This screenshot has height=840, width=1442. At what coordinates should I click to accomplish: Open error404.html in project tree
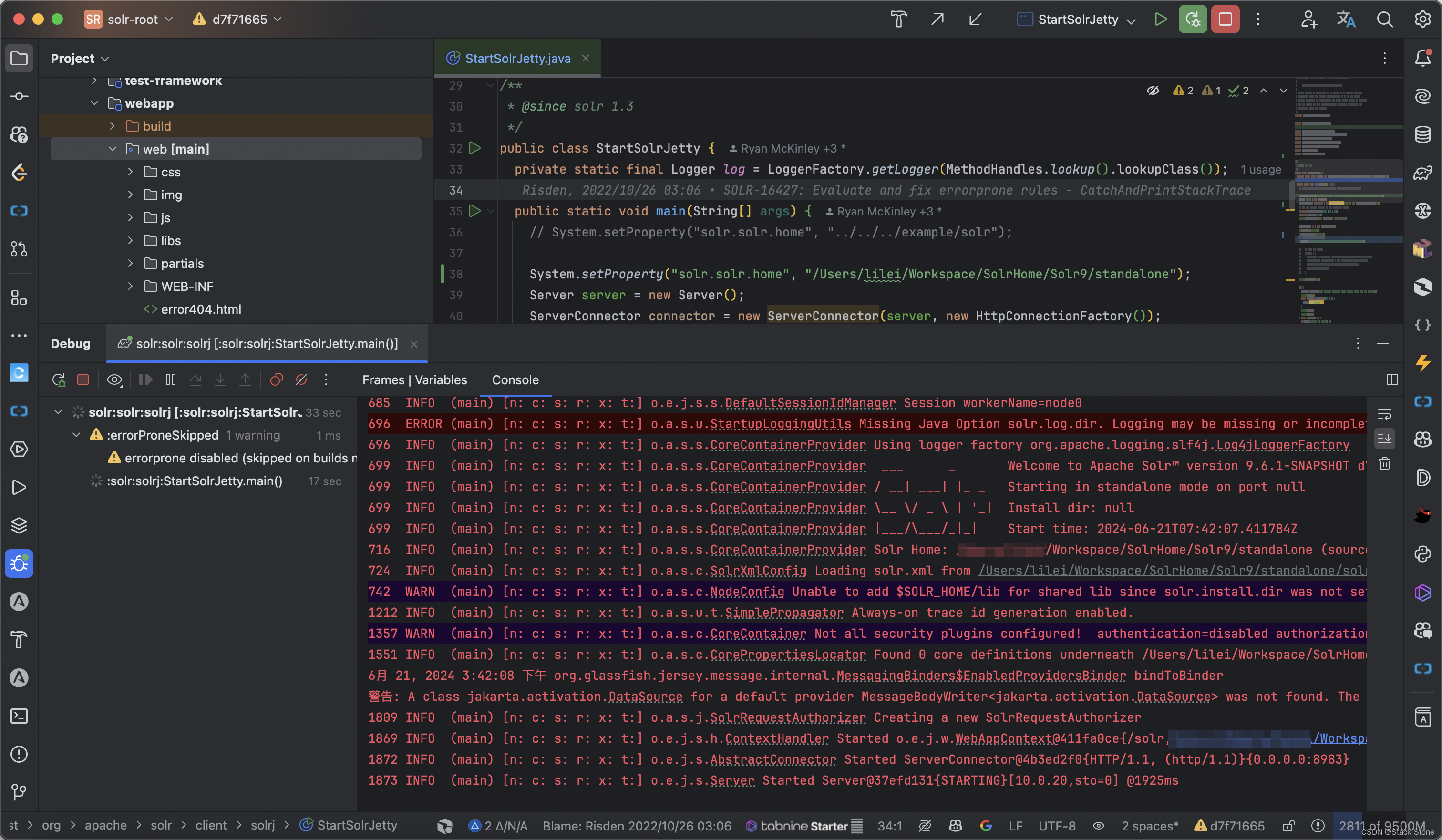click(201, 309)
